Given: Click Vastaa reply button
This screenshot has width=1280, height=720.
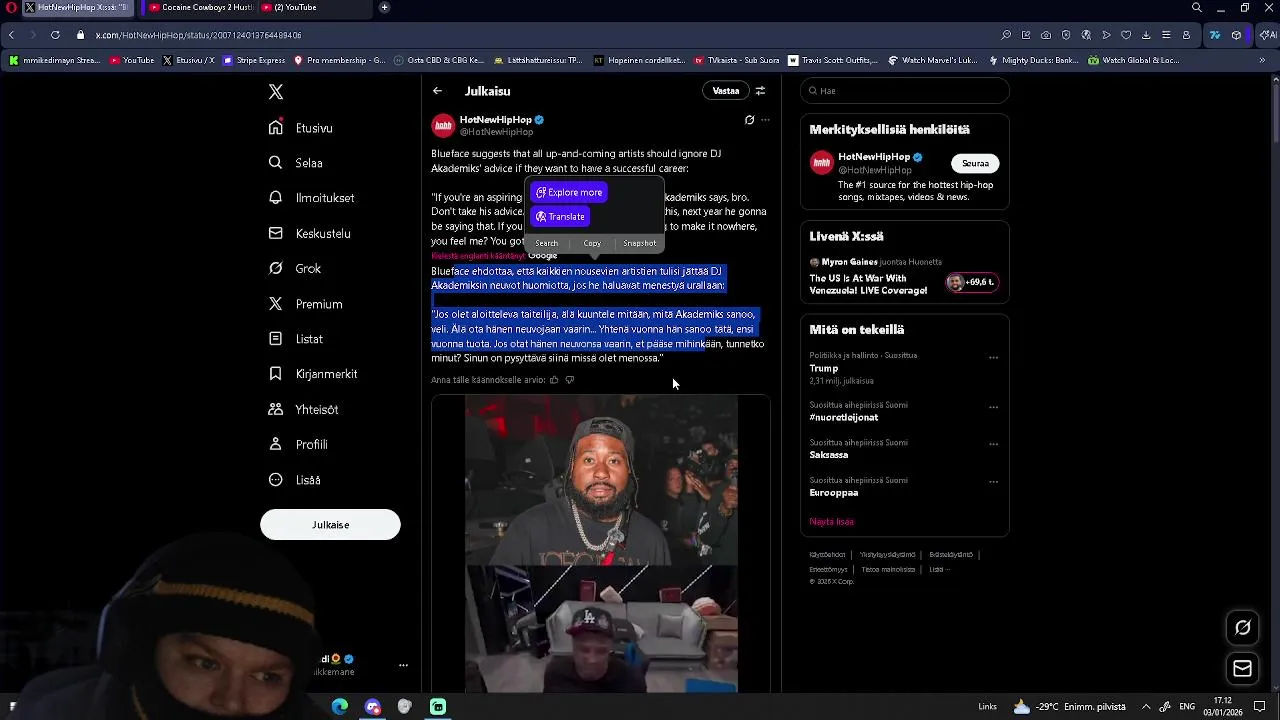Looking at the screenshot, I should 726,91.
